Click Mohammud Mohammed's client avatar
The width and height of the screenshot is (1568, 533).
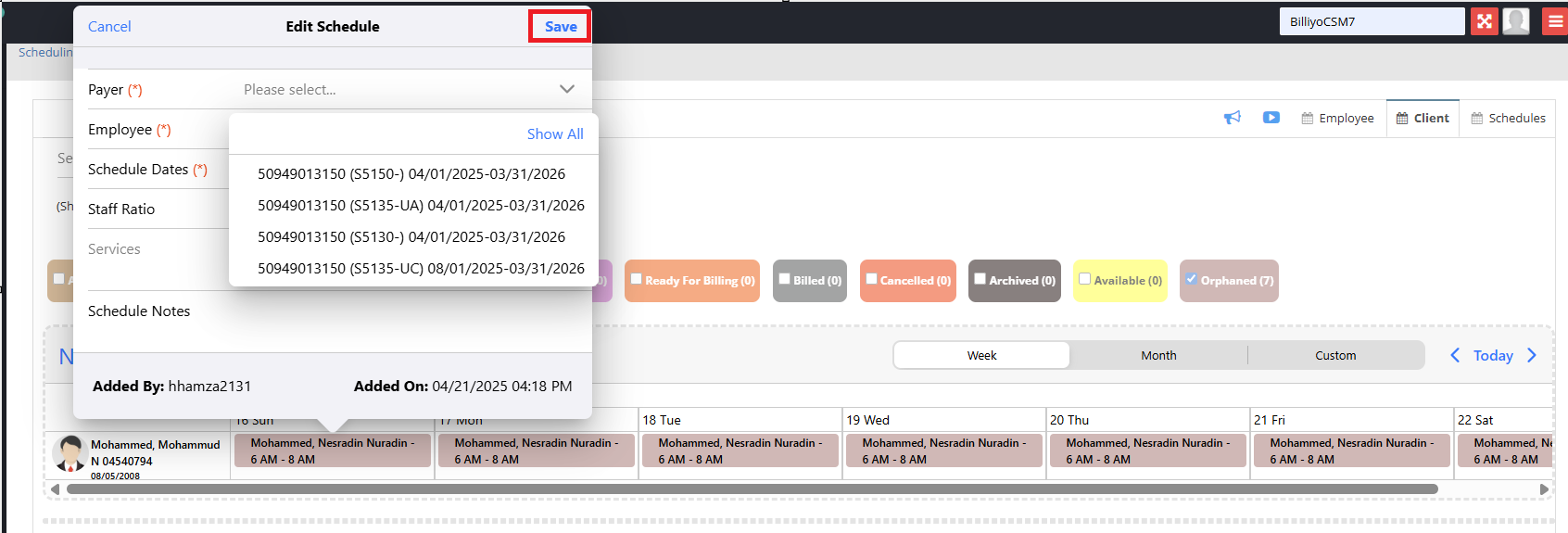point(70,453)
